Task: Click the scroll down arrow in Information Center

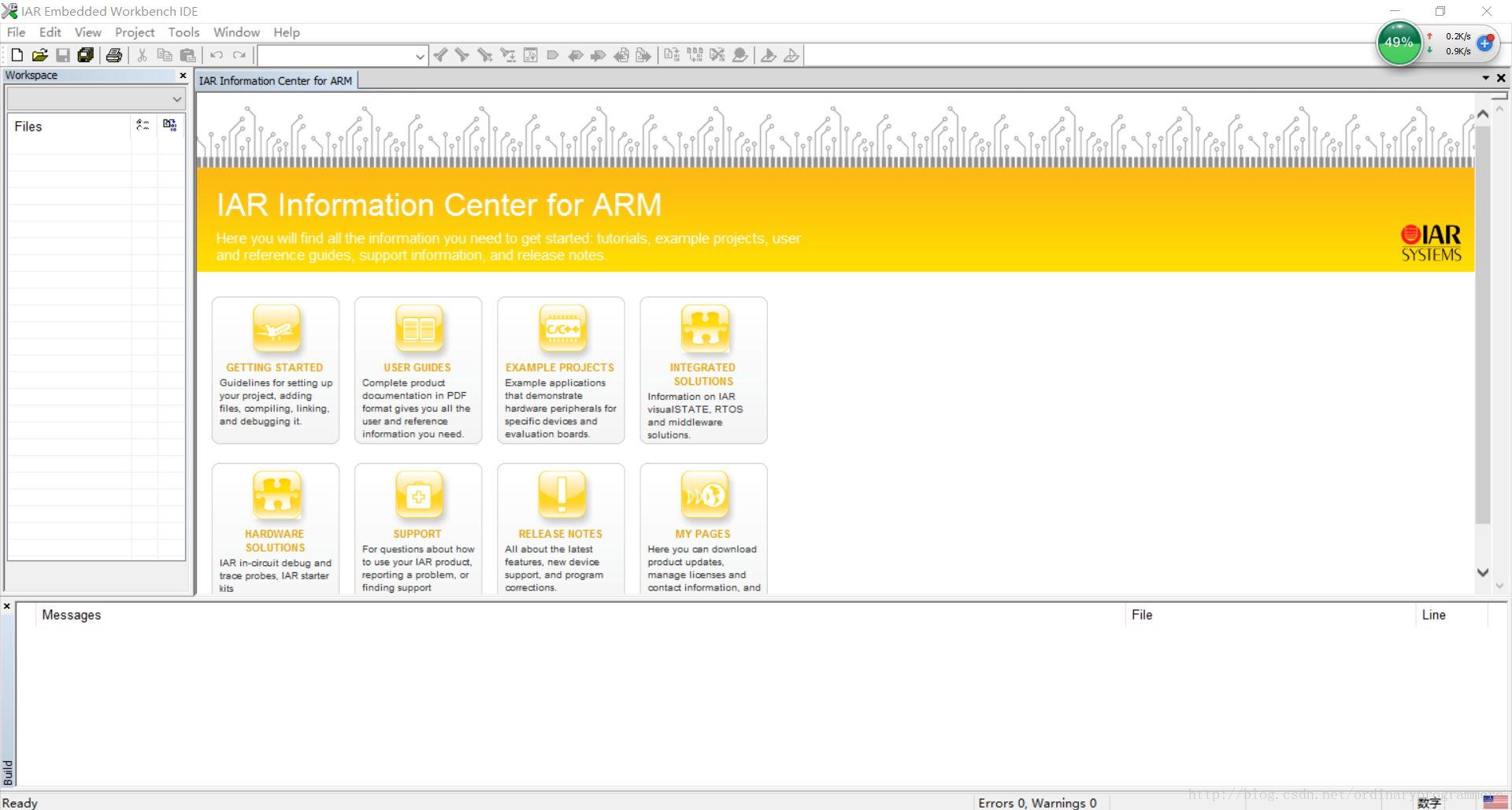Action: [1483, 572]
